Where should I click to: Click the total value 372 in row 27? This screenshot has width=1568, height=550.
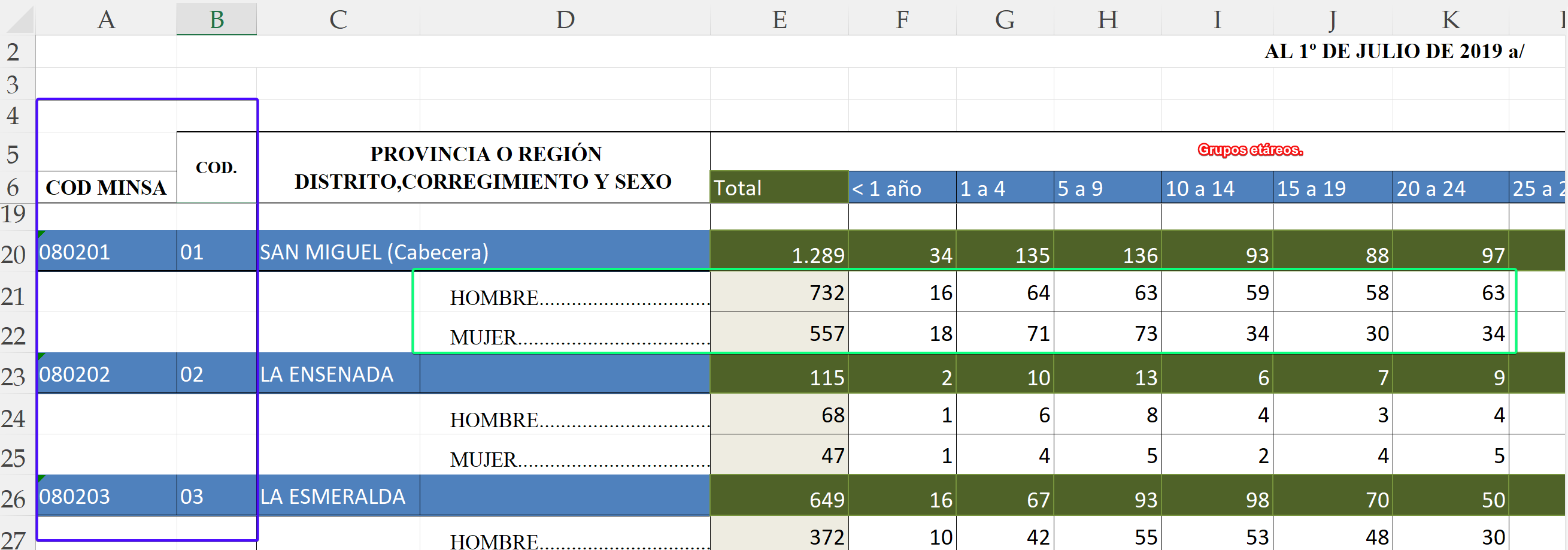[779, 534]
